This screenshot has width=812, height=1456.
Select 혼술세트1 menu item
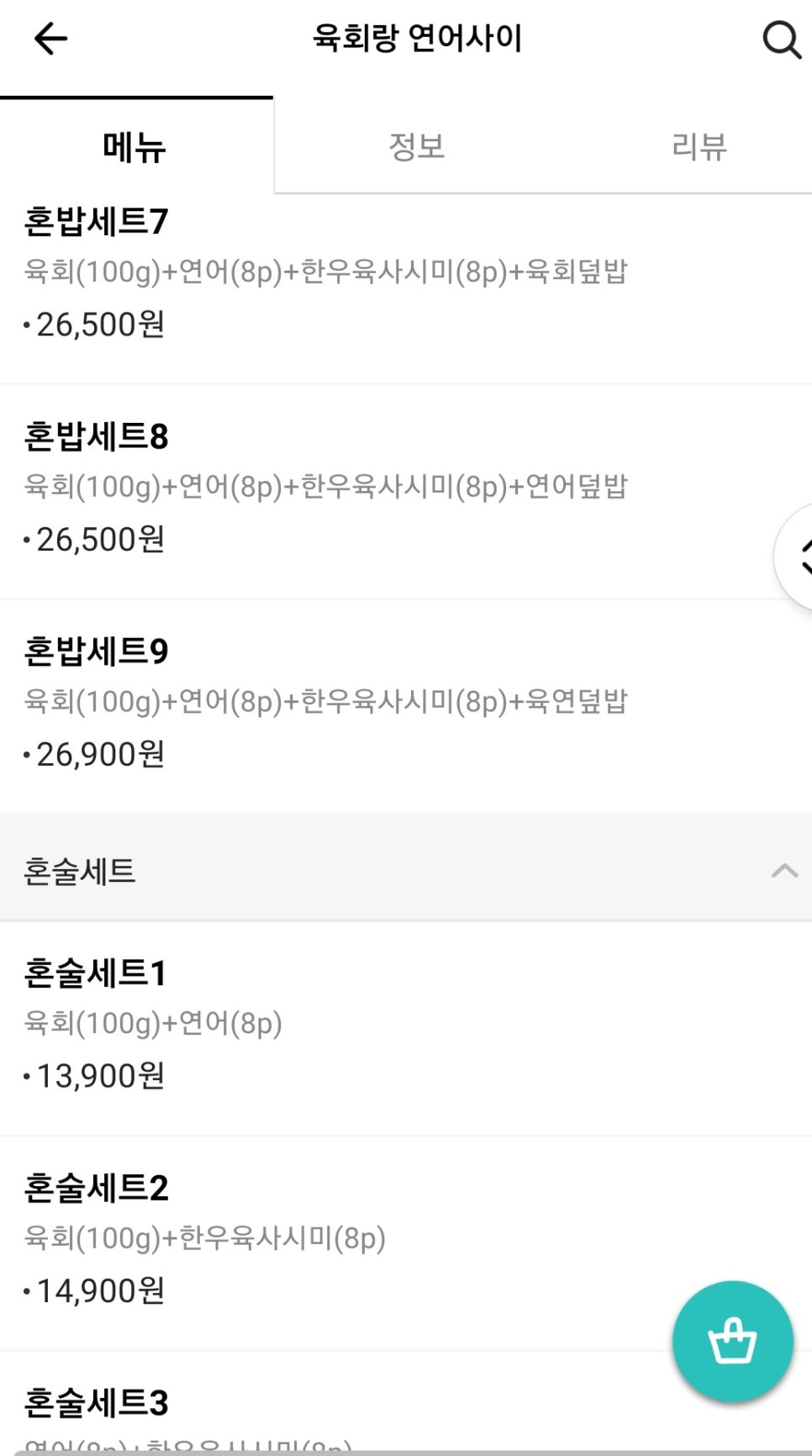click(95, 973)
